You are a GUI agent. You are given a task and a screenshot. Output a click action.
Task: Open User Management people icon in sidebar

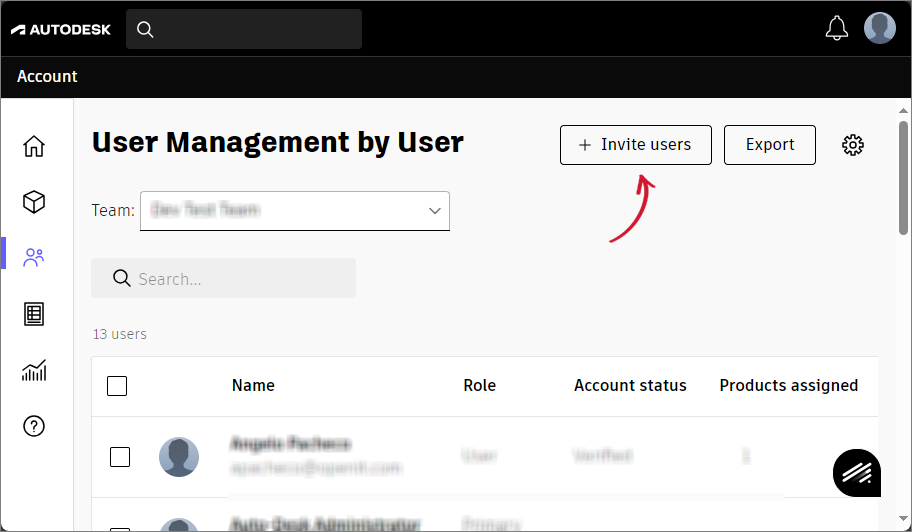[34, 258]
